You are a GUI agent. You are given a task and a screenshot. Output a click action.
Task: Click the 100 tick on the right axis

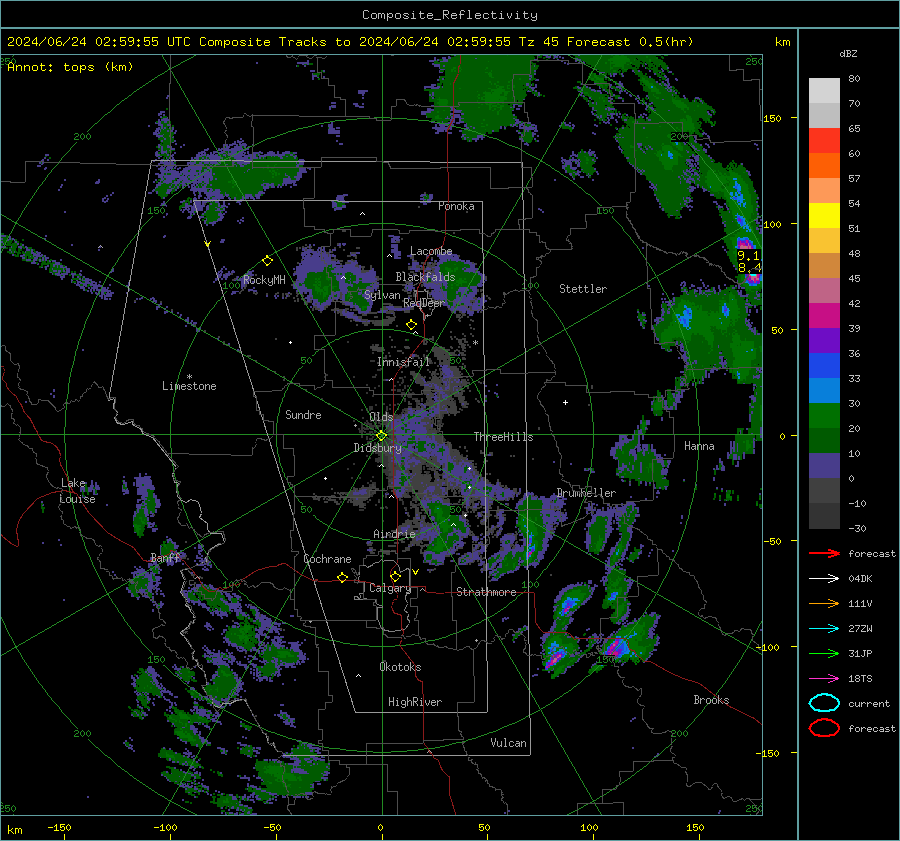coord(773,224)
